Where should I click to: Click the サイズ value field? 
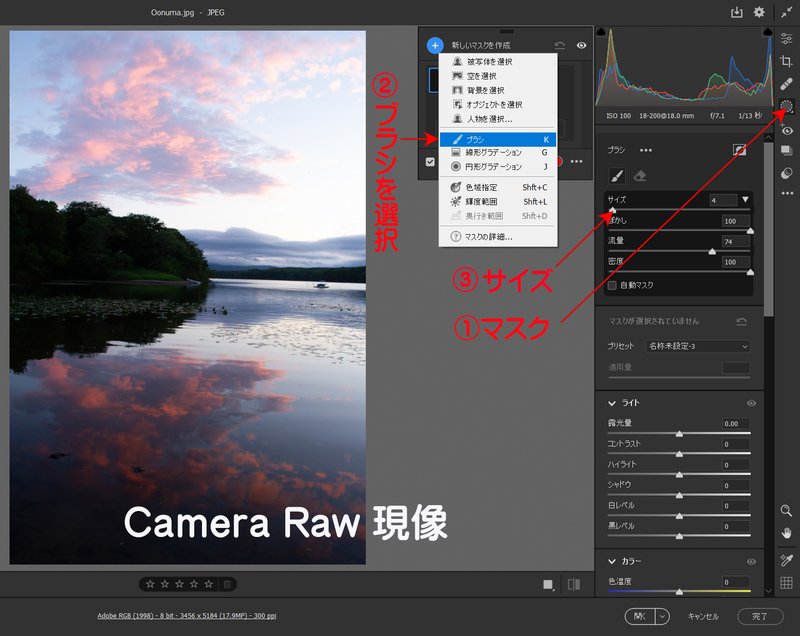(x=723, y=200)
